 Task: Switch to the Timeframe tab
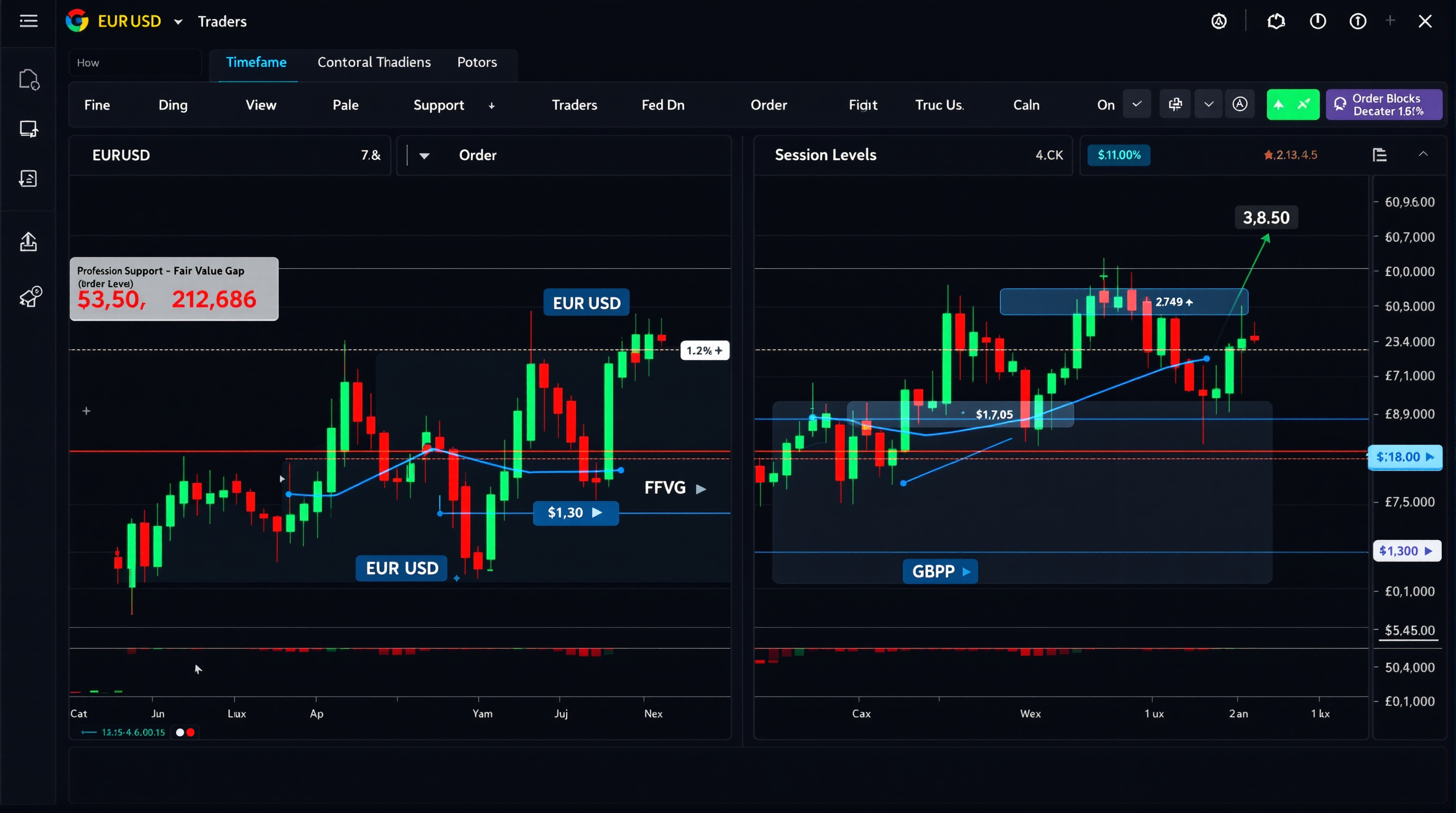[257, 62]
